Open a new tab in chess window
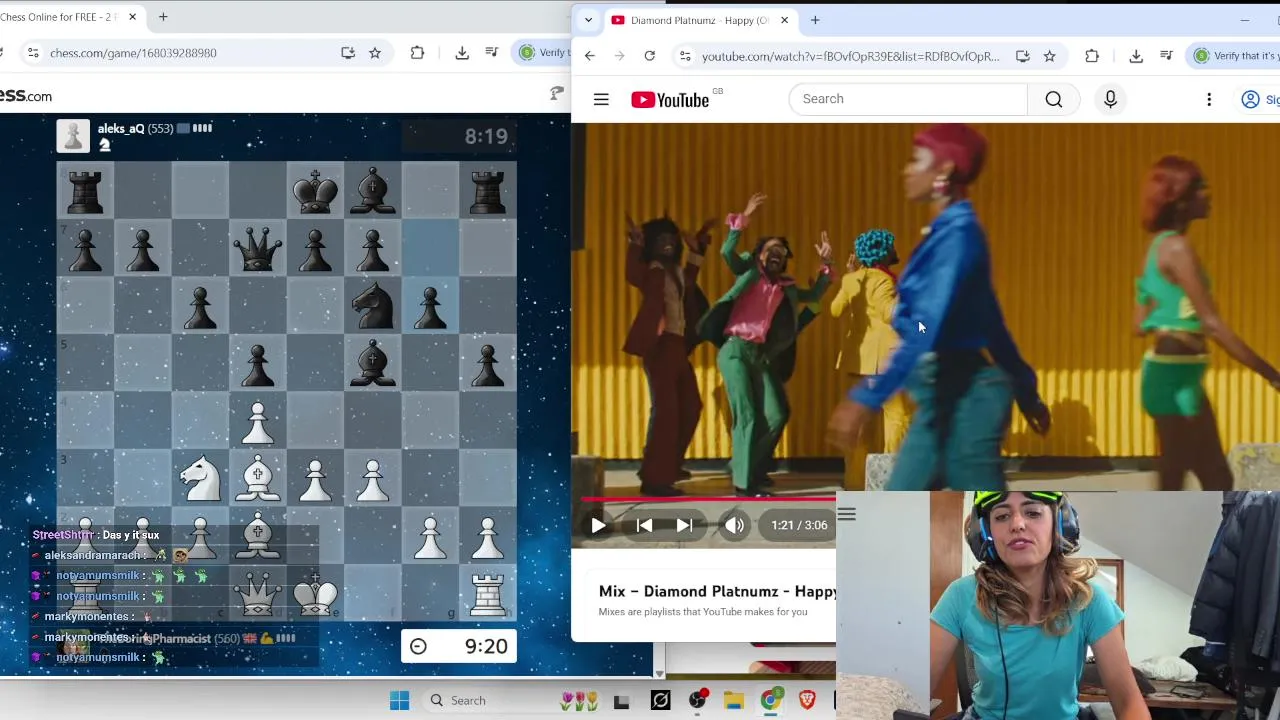This screenshot has height=720, width=1280. click(163, 17)
